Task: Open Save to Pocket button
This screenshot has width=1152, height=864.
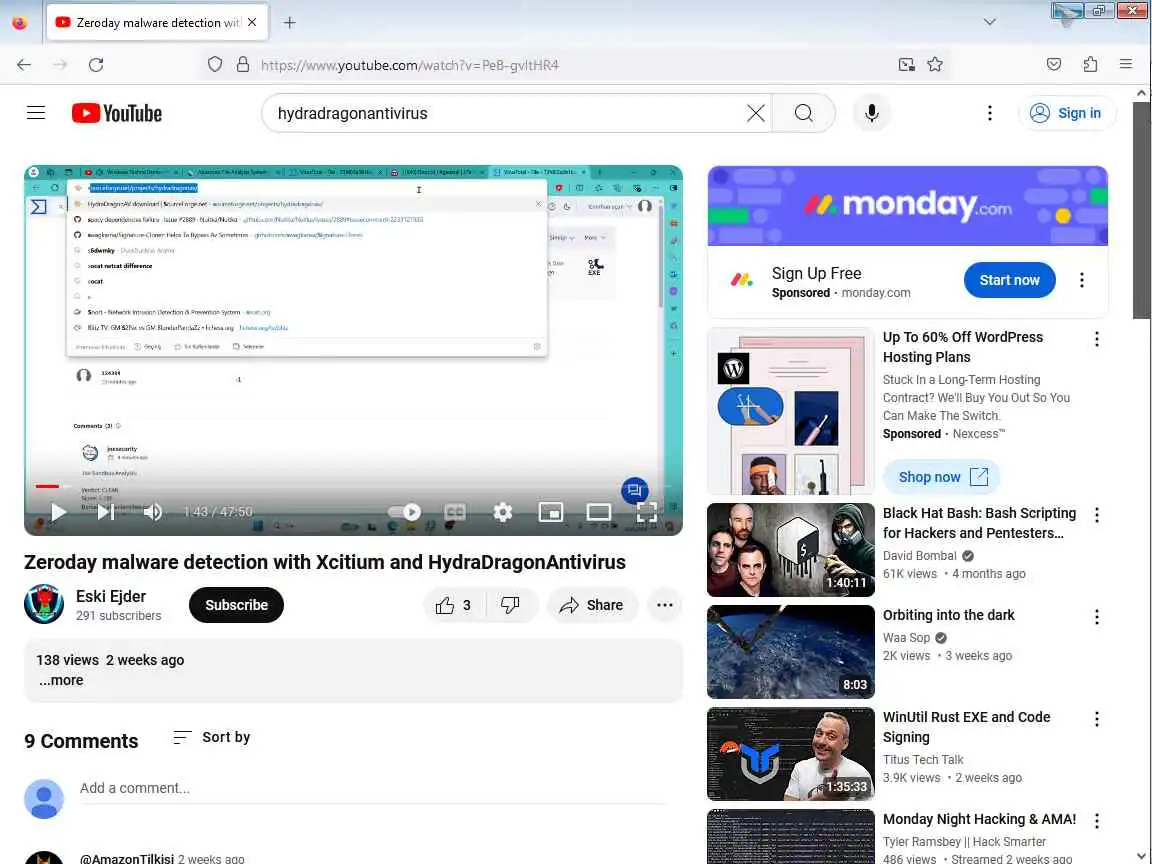Action: pos(1054,65)
